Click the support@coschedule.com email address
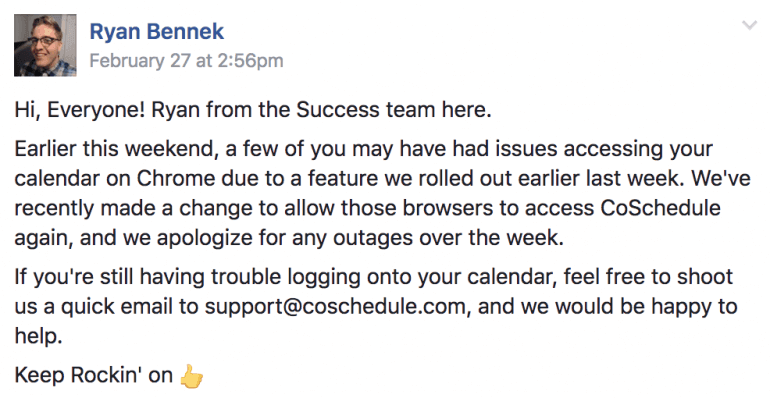The height and width of the screenshot is (398, 770). click(x=335, y=307)
